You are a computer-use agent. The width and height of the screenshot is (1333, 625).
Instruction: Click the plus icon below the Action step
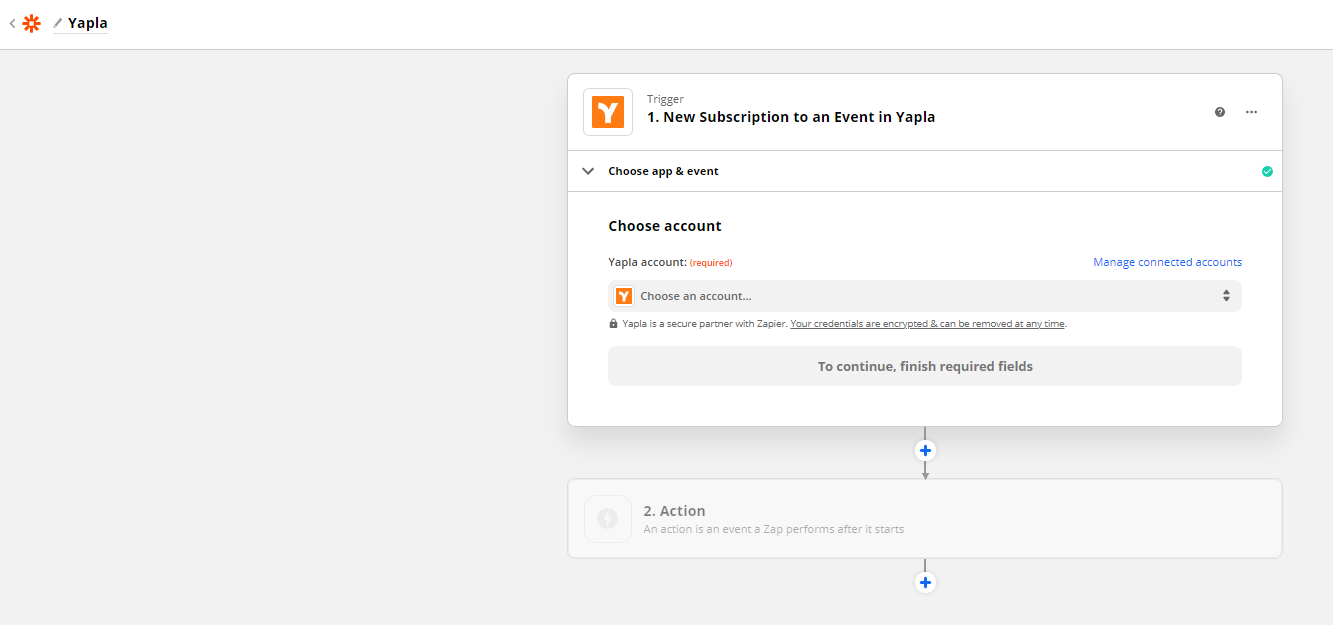click(x=925, y=581)
